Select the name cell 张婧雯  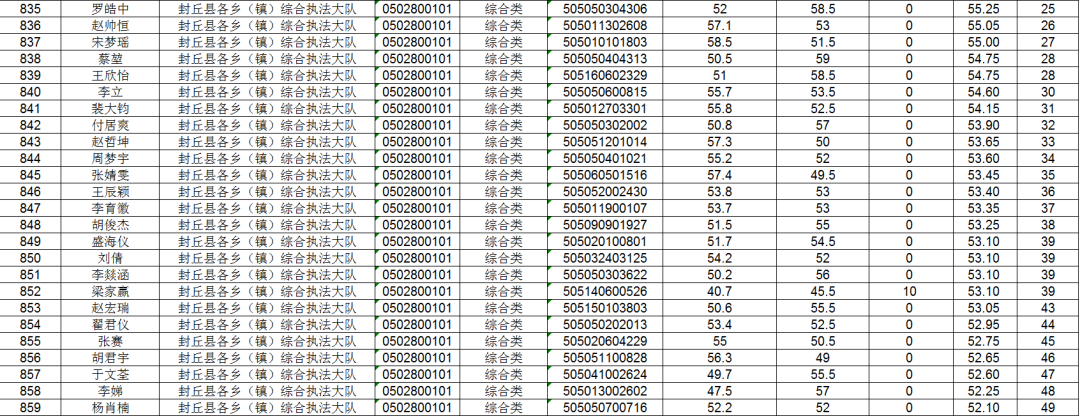[110, 175]
